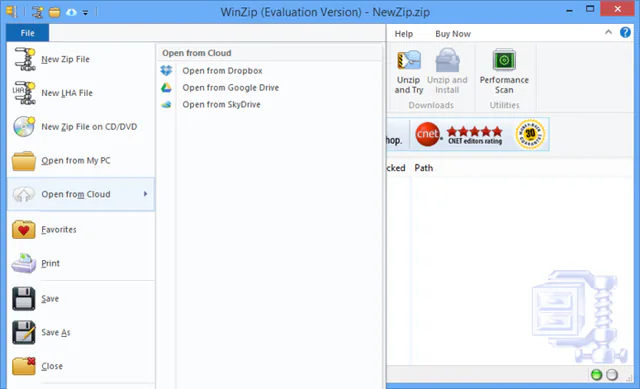The image size is (640, 389).
Task: Click the Save floppy disk icon
Action: (x=24, y=299)
